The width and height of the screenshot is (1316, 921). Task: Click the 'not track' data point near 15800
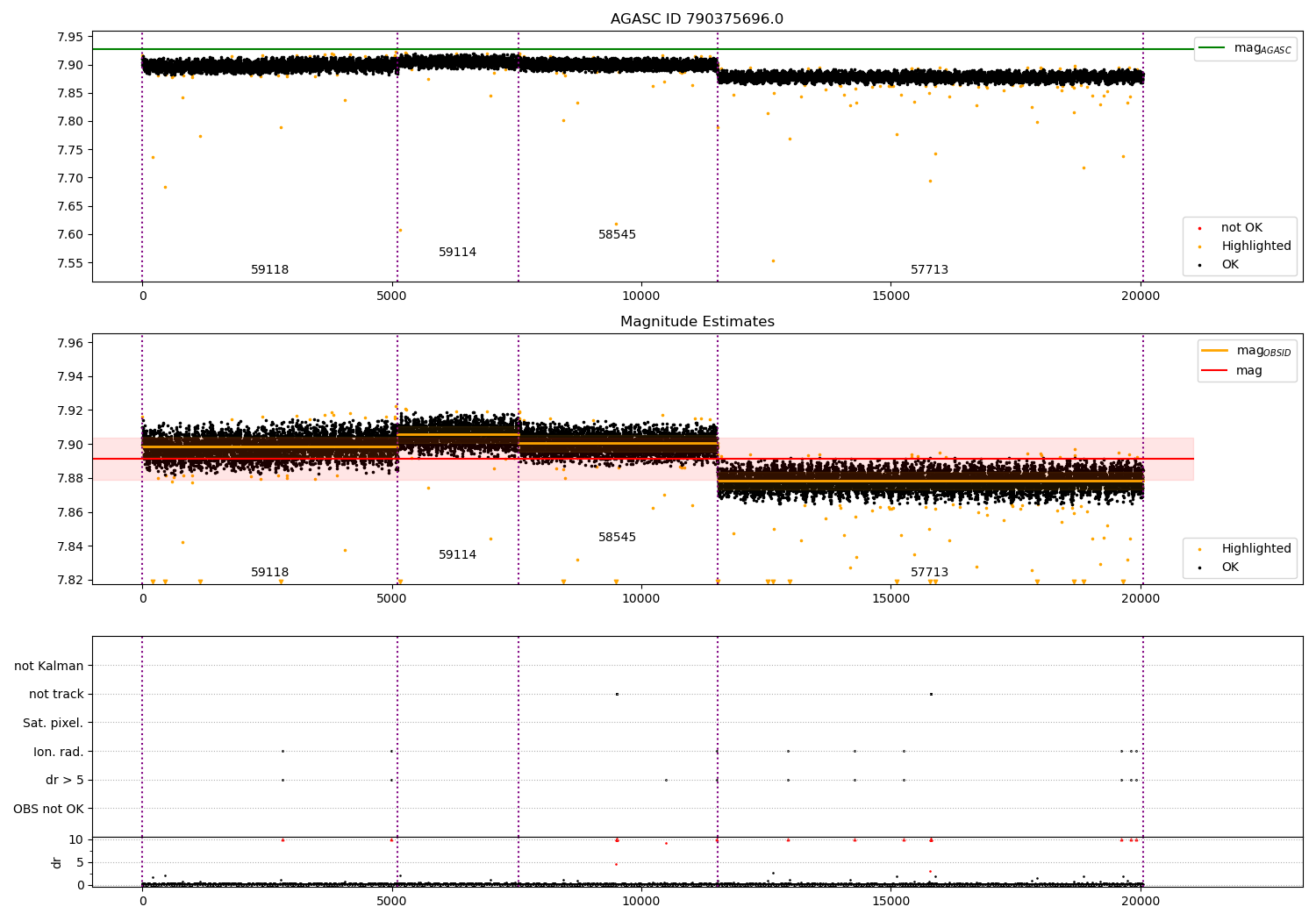click(931, 694)
